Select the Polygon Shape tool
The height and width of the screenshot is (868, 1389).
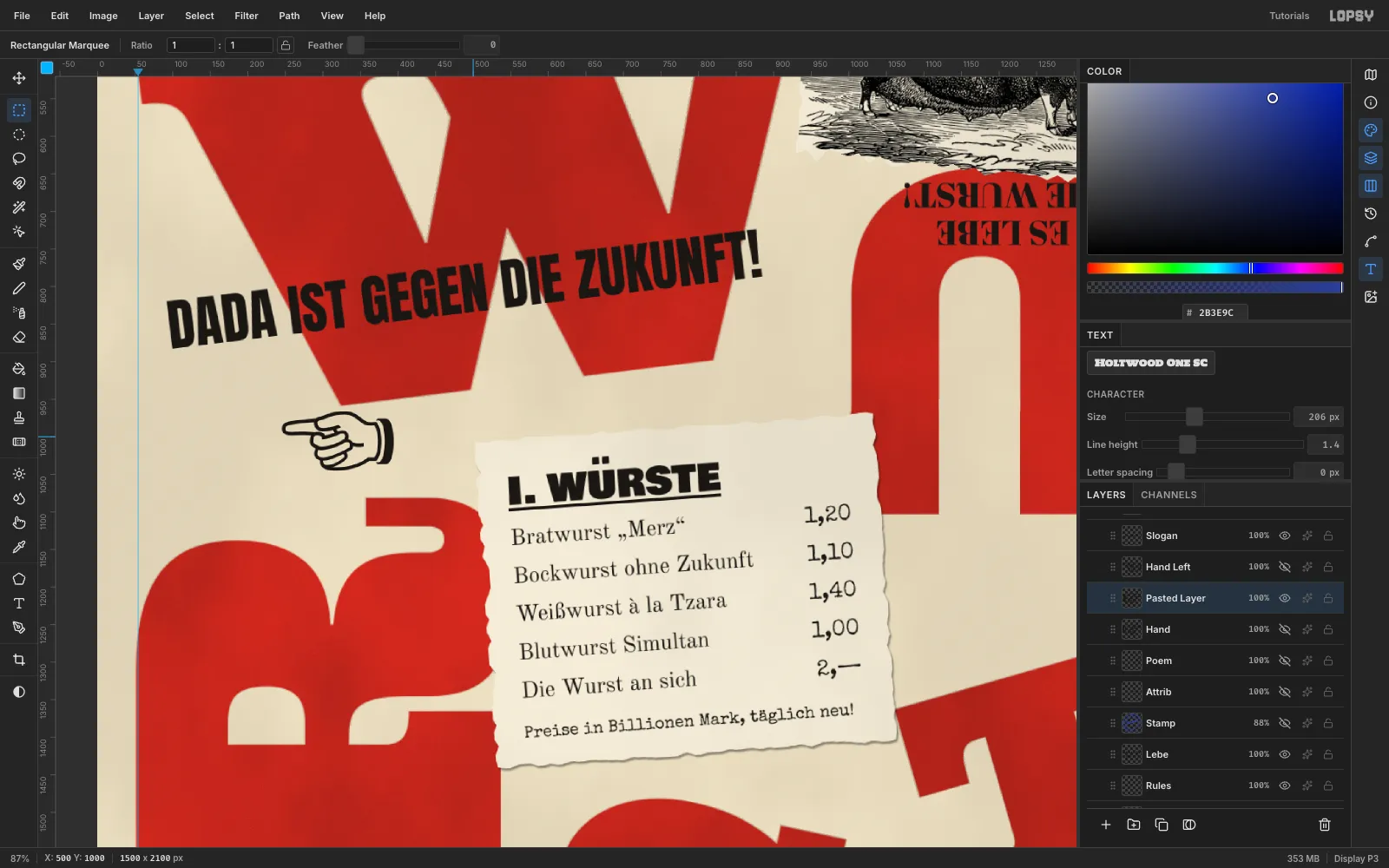pyautogui.click(x=19, y=579)
